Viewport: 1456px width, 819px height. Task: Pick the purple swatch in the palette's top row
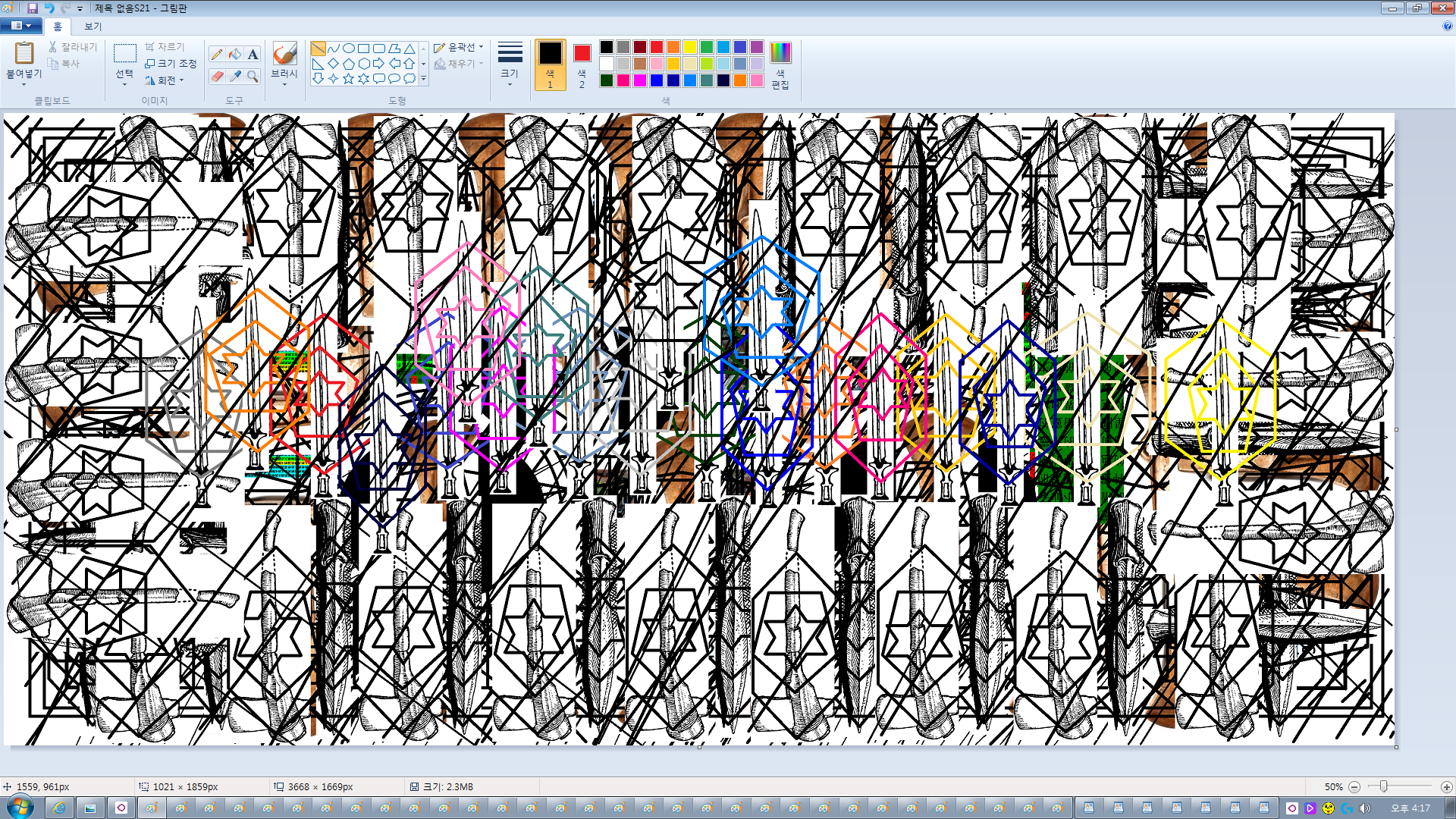[x=757, y=47]
